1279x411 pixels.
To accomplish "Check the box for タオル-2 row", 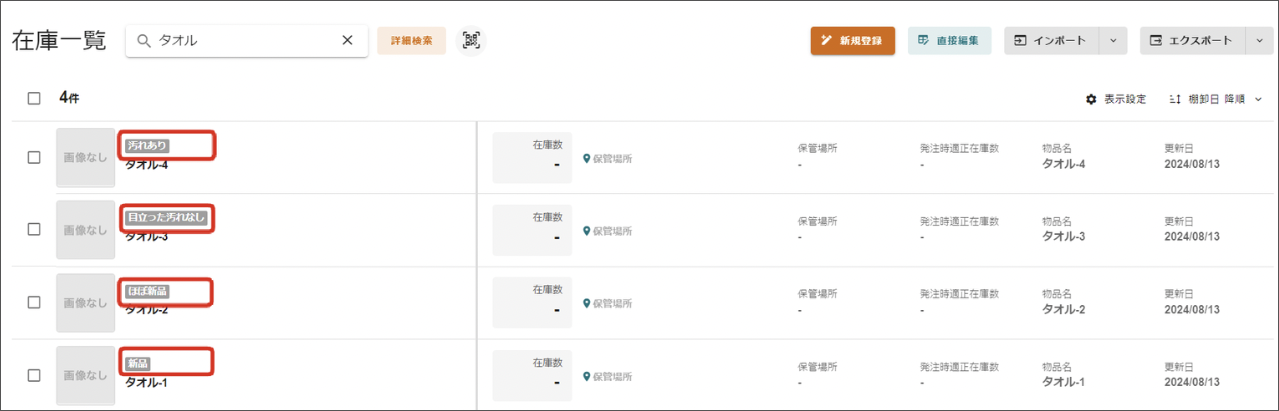I will coord(34,302).
